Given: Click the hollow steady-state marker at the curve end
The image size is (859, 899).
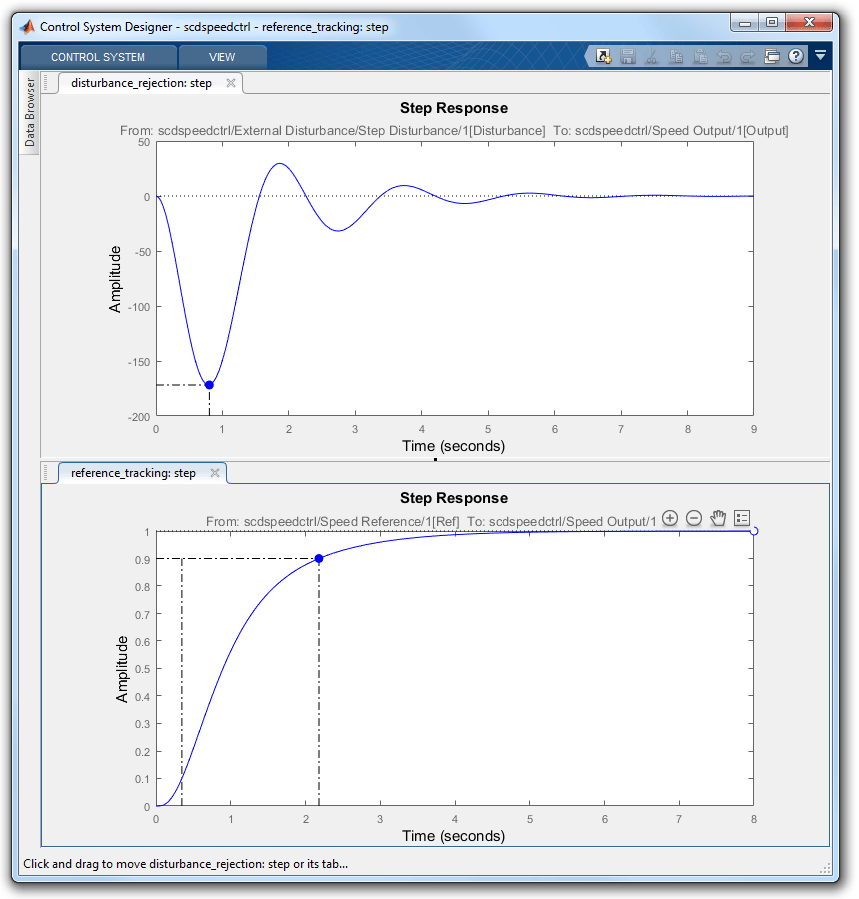Looking at the screenshot, I should point(754,531).
